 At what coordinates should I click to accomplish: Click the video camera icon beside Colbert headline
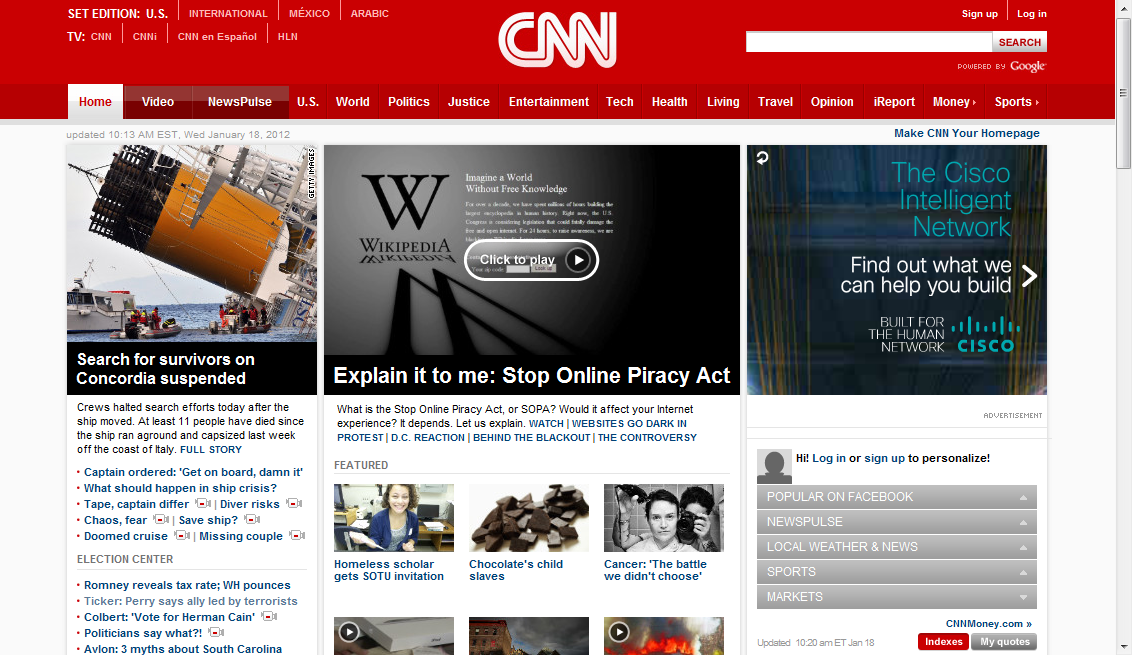coord(269,616)
